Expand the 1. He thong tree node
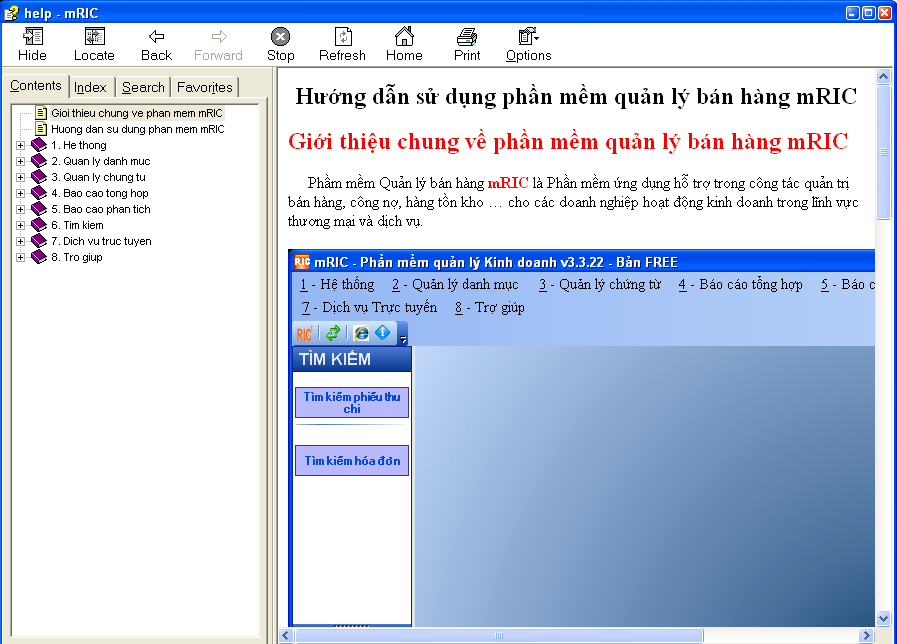This screenshot has height=644, width=897. (21, 145)
